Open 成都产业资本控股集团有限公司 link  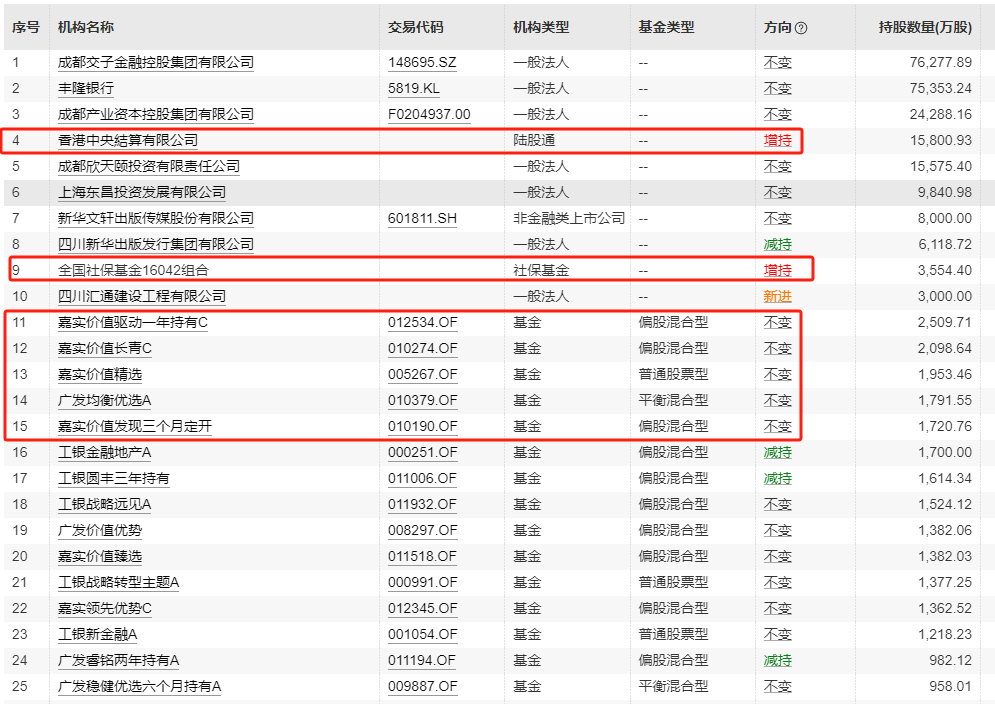pyautogui.click(x=155, y=114)
